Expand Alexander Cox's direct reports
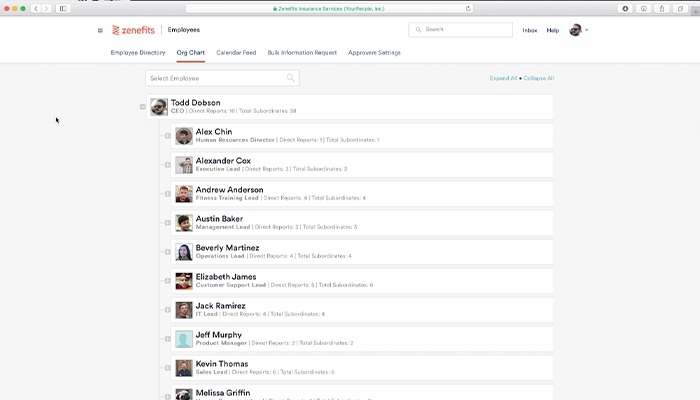This screenshot has width=700, height=400. [167, 165]
